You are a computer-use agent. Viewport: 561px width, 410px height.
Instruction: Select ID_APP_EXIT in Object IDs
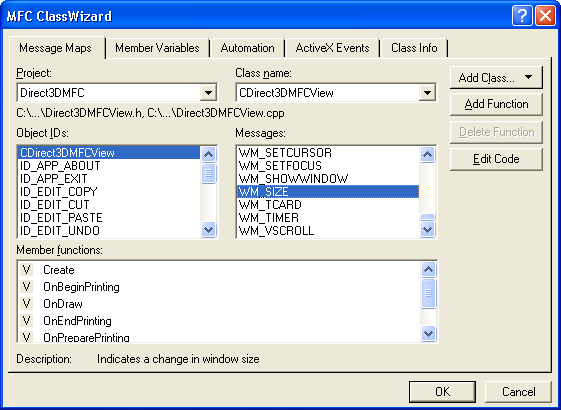tap(109, 179)
